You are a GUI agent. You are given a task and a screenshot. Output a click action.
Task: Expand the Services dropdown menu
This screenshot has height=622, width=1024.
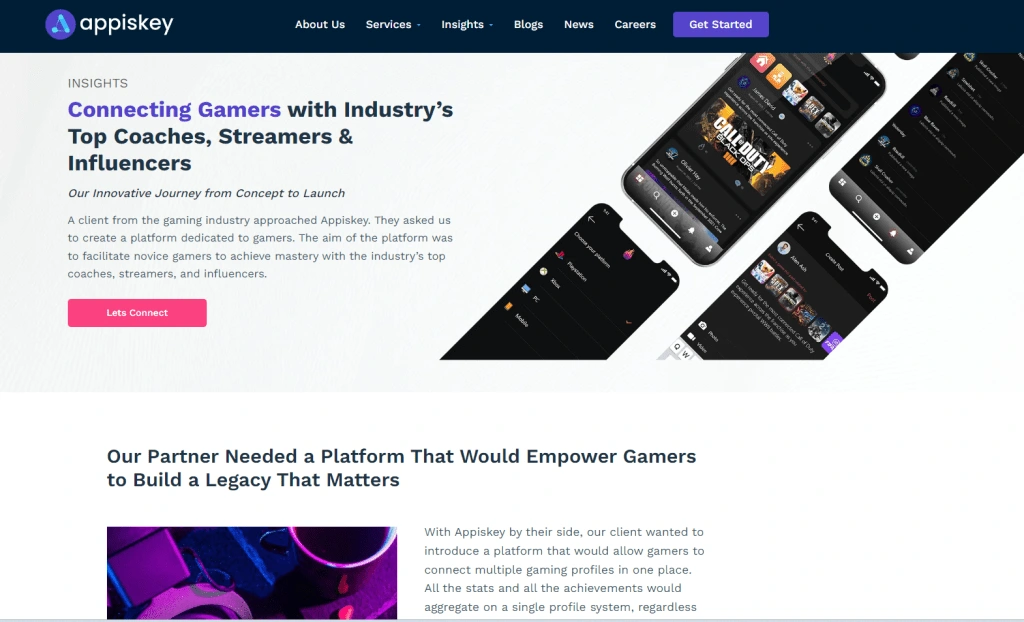[393, 24]
